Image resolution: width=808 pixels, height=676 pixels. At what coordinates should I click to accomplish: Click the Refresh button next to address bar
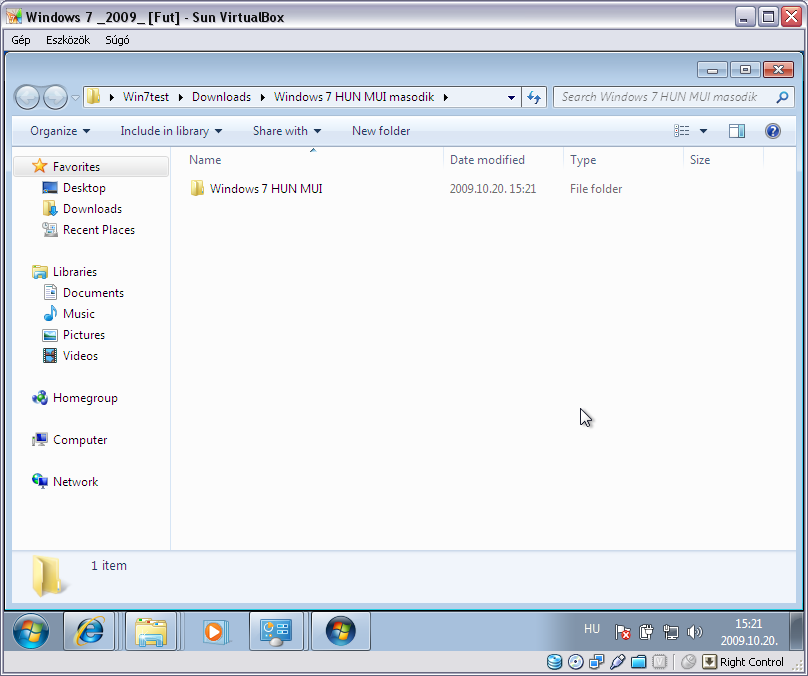pos(534,97)
